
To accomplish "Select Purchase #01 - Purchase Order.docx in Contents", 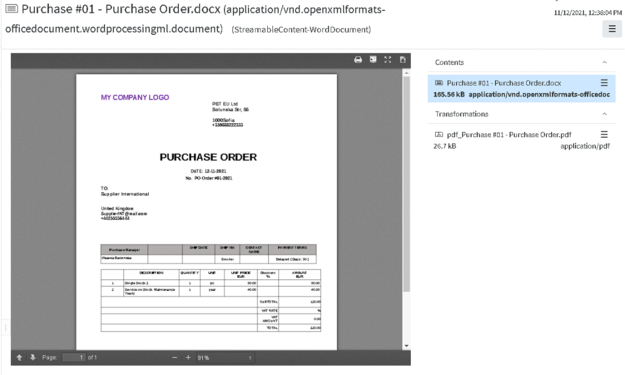I will pos(504,83).
